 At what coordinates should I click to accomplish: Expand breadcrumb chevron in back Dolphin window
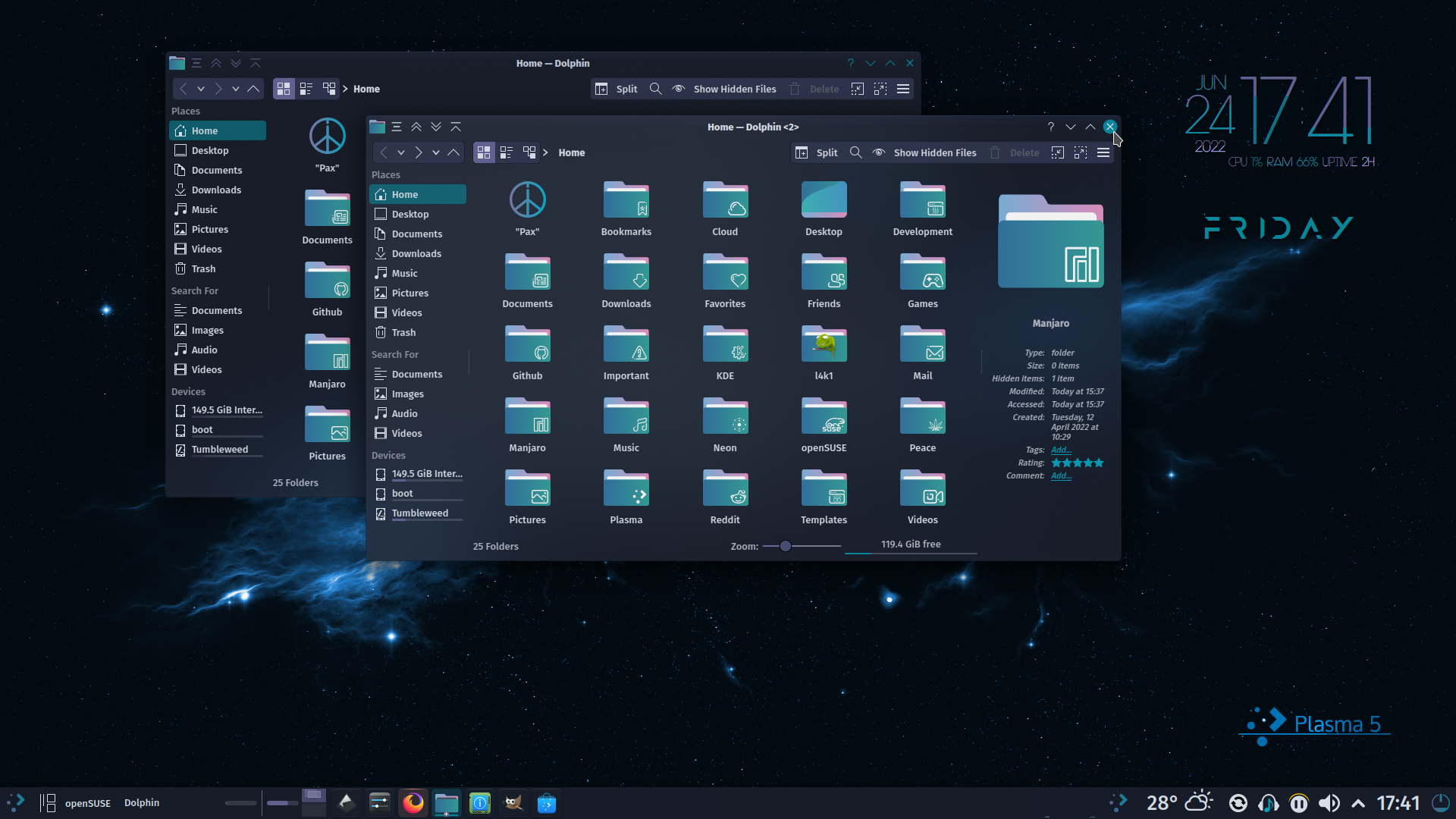pos(345,89)
